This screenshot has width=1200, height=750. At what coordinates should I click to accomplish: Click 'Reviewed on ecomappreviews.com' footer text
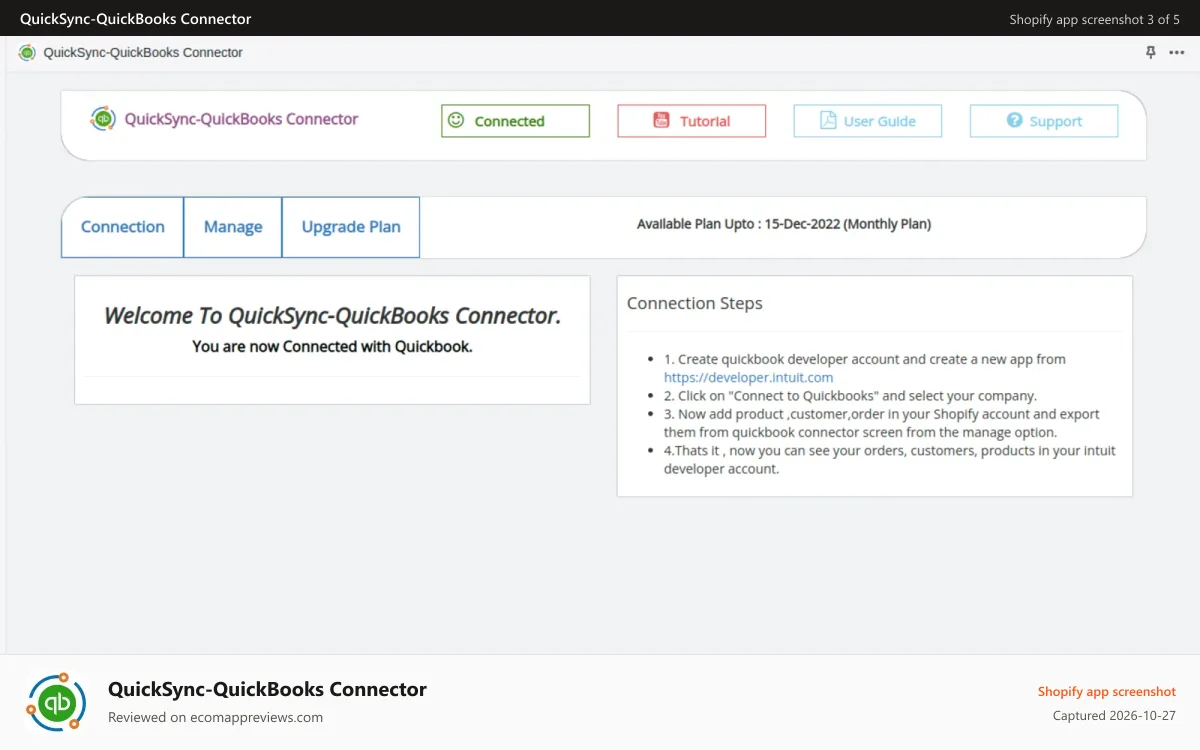[215, 717]
